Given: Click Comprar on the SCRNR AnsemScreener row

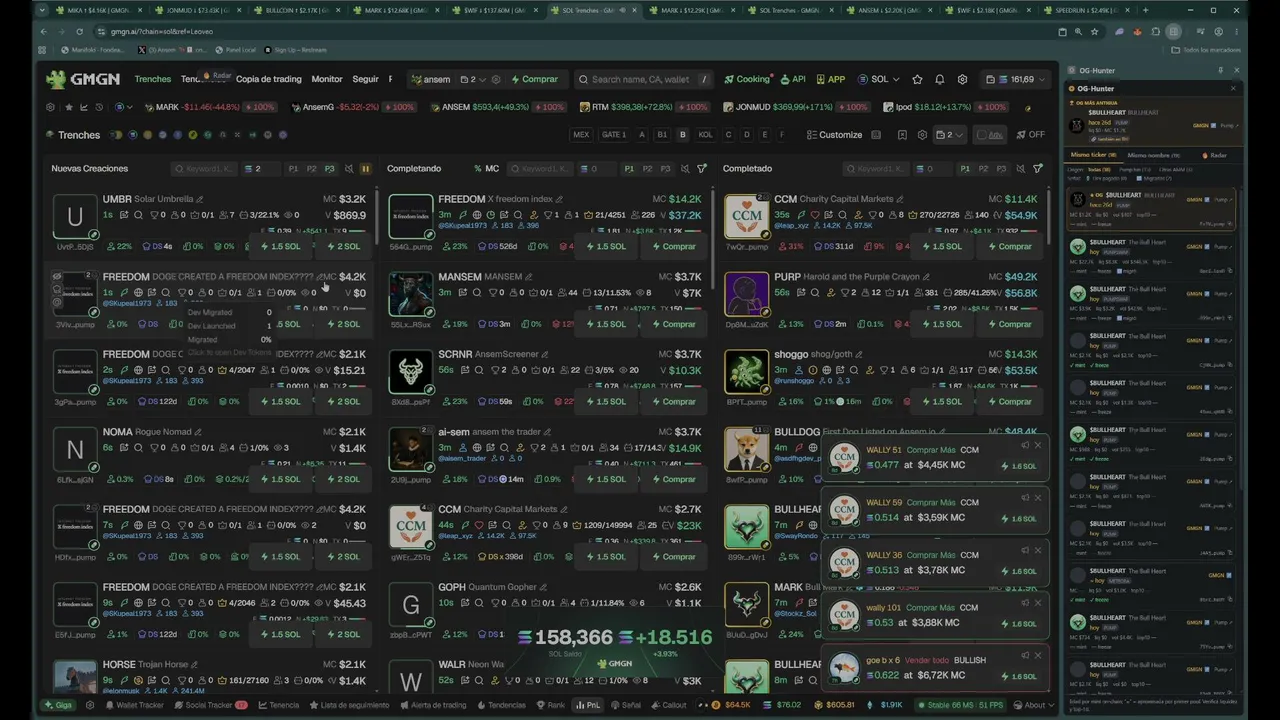Looking at the screenshot, I should click(673, 401).
